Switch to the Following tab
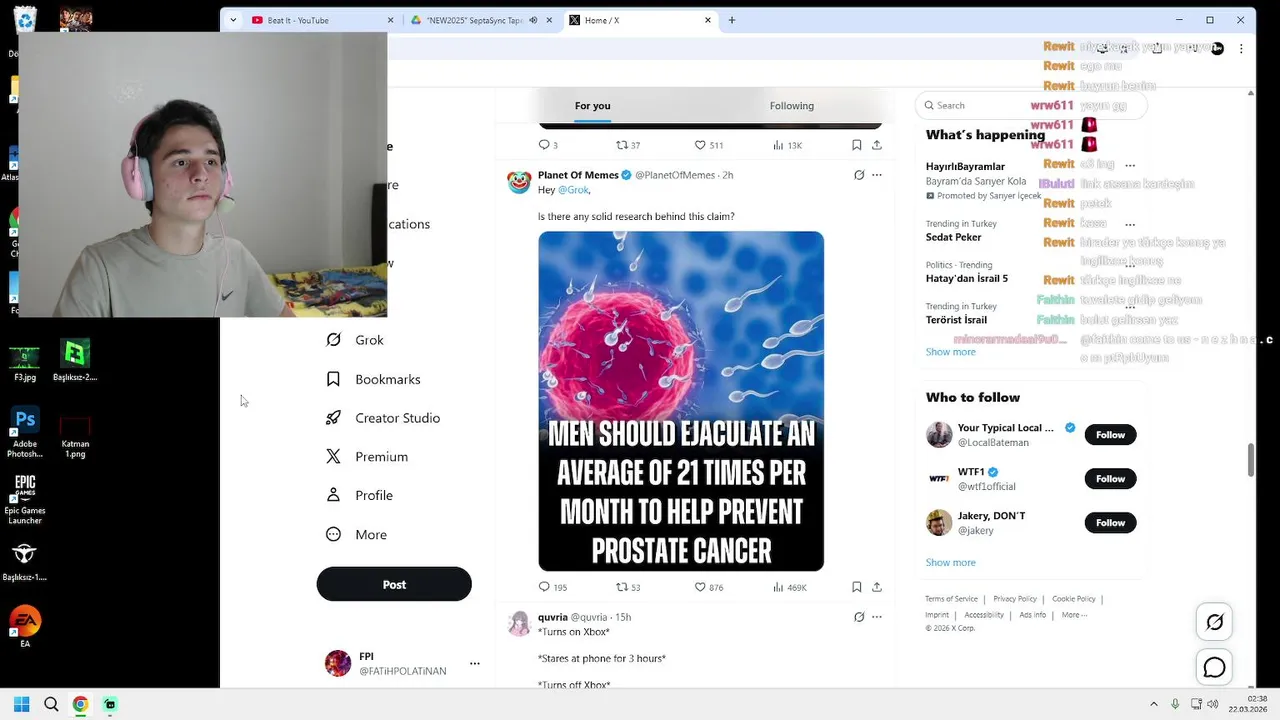This screenshot has width=1280, height=720. tap(792, 106)
